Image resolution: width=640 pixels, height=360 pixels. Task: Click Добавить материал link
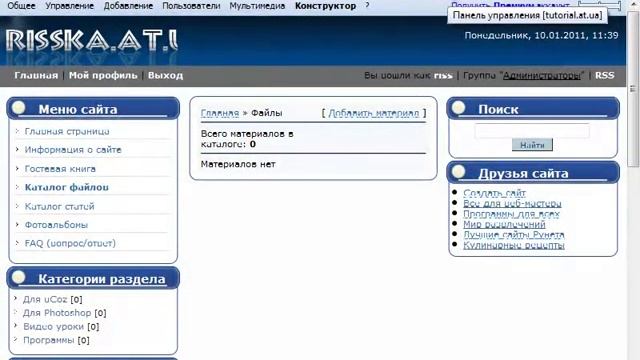point(374,113)
